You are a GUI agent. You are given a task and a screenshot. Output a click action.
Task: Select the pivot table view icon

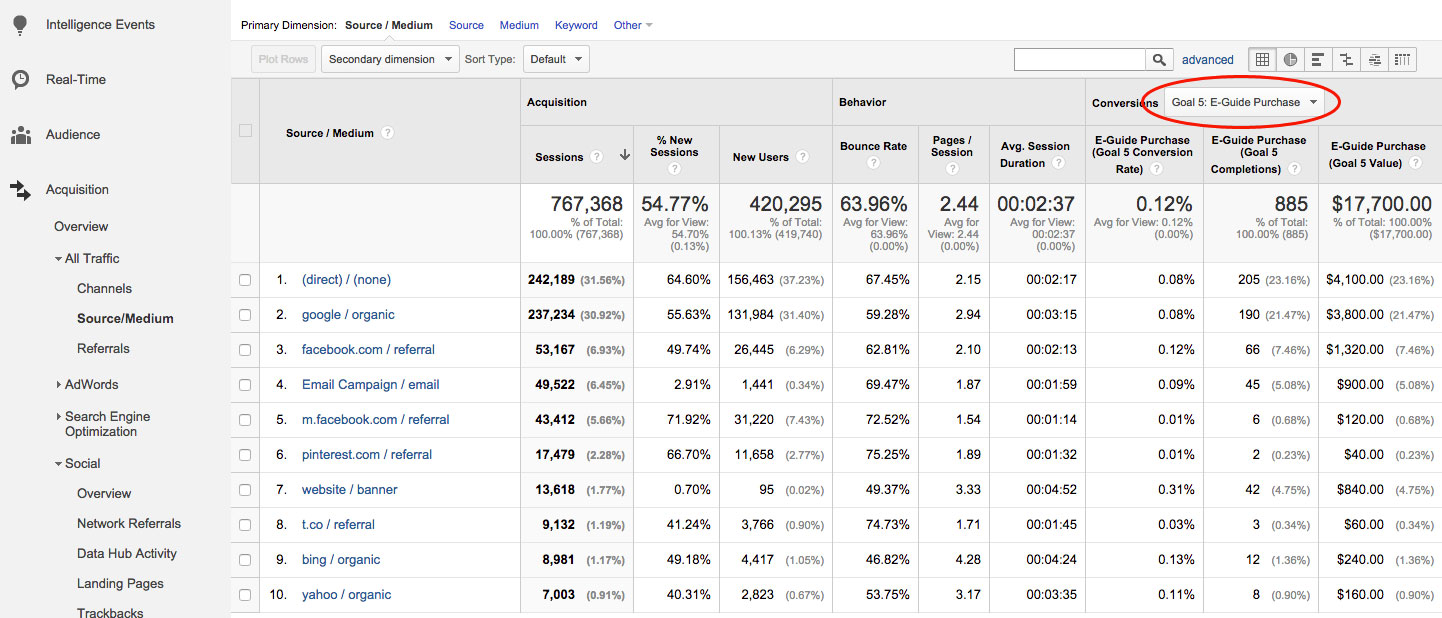click(x=1403, y=60)
